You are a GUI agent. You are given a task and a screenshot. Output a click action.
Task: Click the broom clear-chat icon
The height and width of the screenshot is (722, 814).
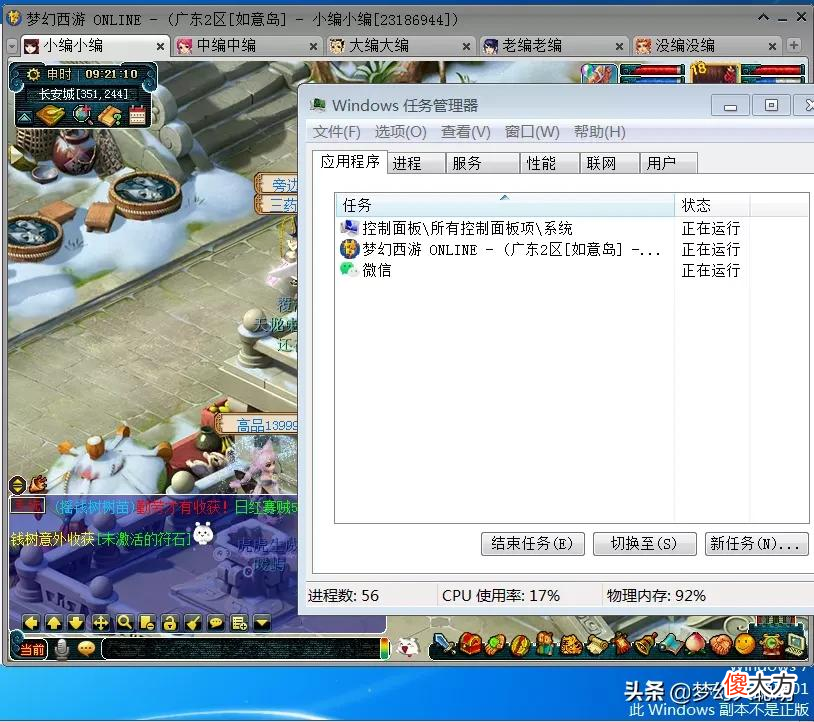[194, 622]
